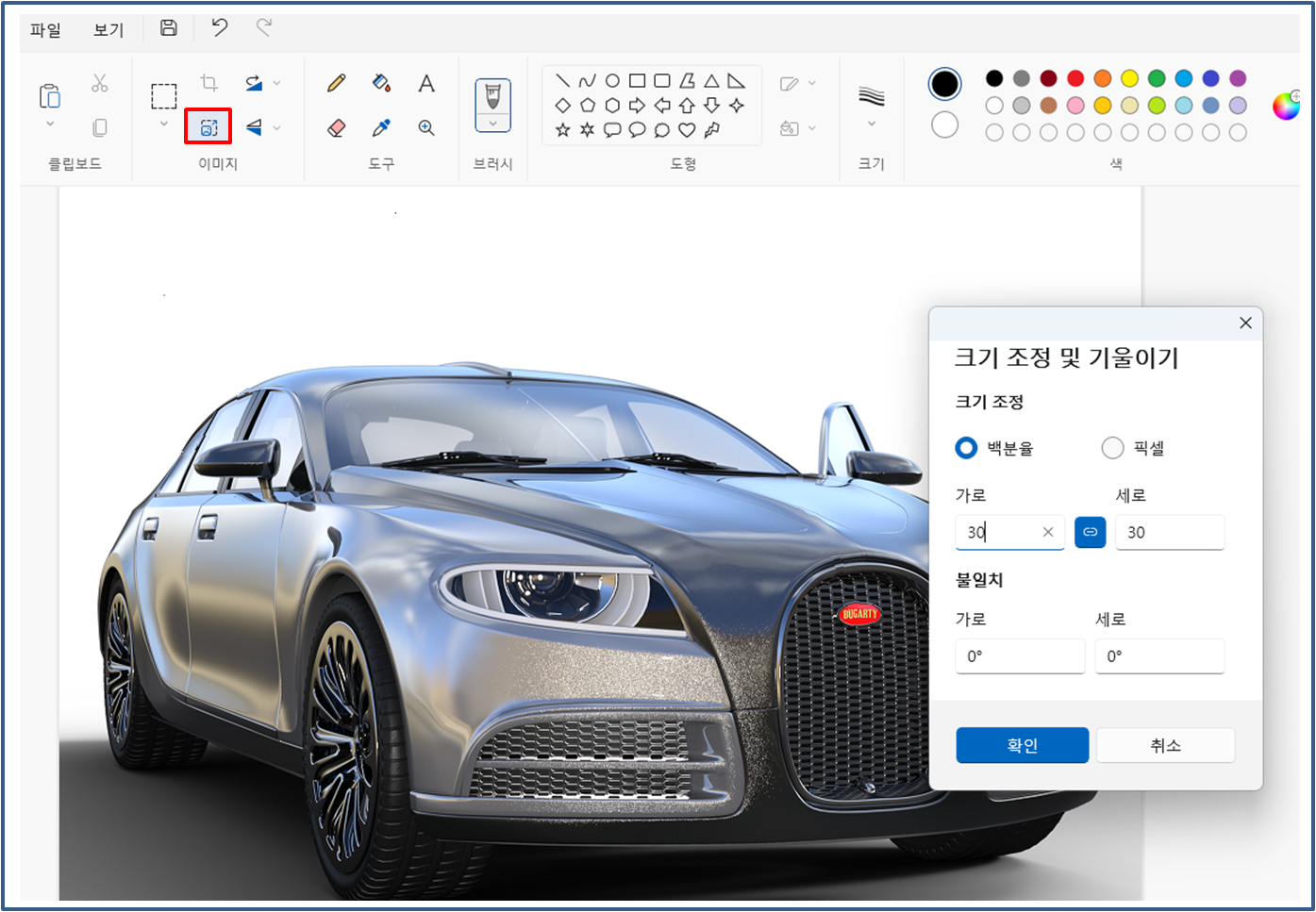Image resolution: width=1316 pixels, height=912 pixels.
Task: Open the 파일 menu
Action: click(x=45, y=30)
